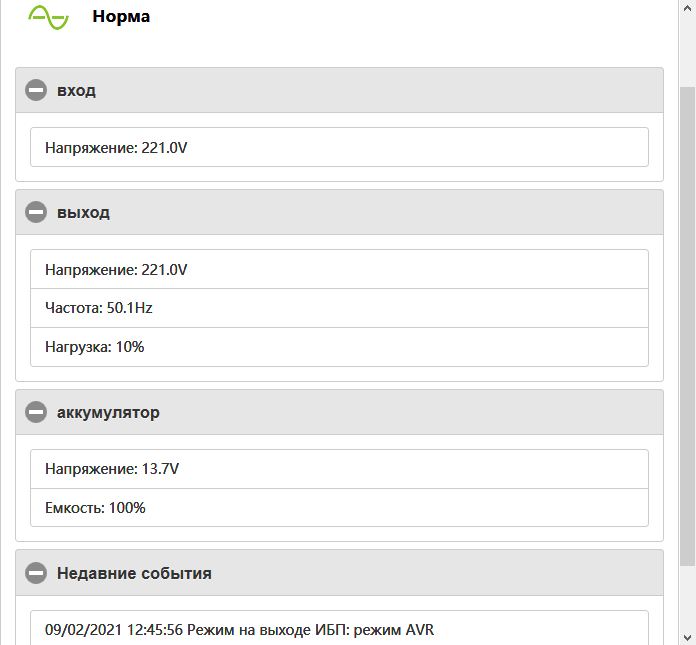Click the Нагрузка: 10% row
The height and width of the screenshot is (645, 696).
(x=339, y=347)
